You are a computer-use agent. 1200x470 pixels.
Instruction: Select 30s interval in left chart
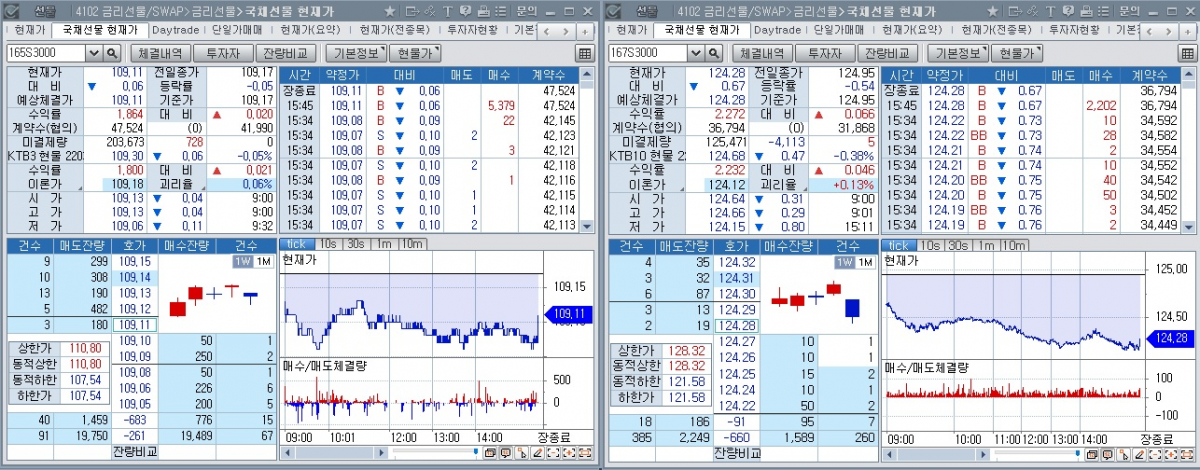pyautogui.click(x=356, y=245)
